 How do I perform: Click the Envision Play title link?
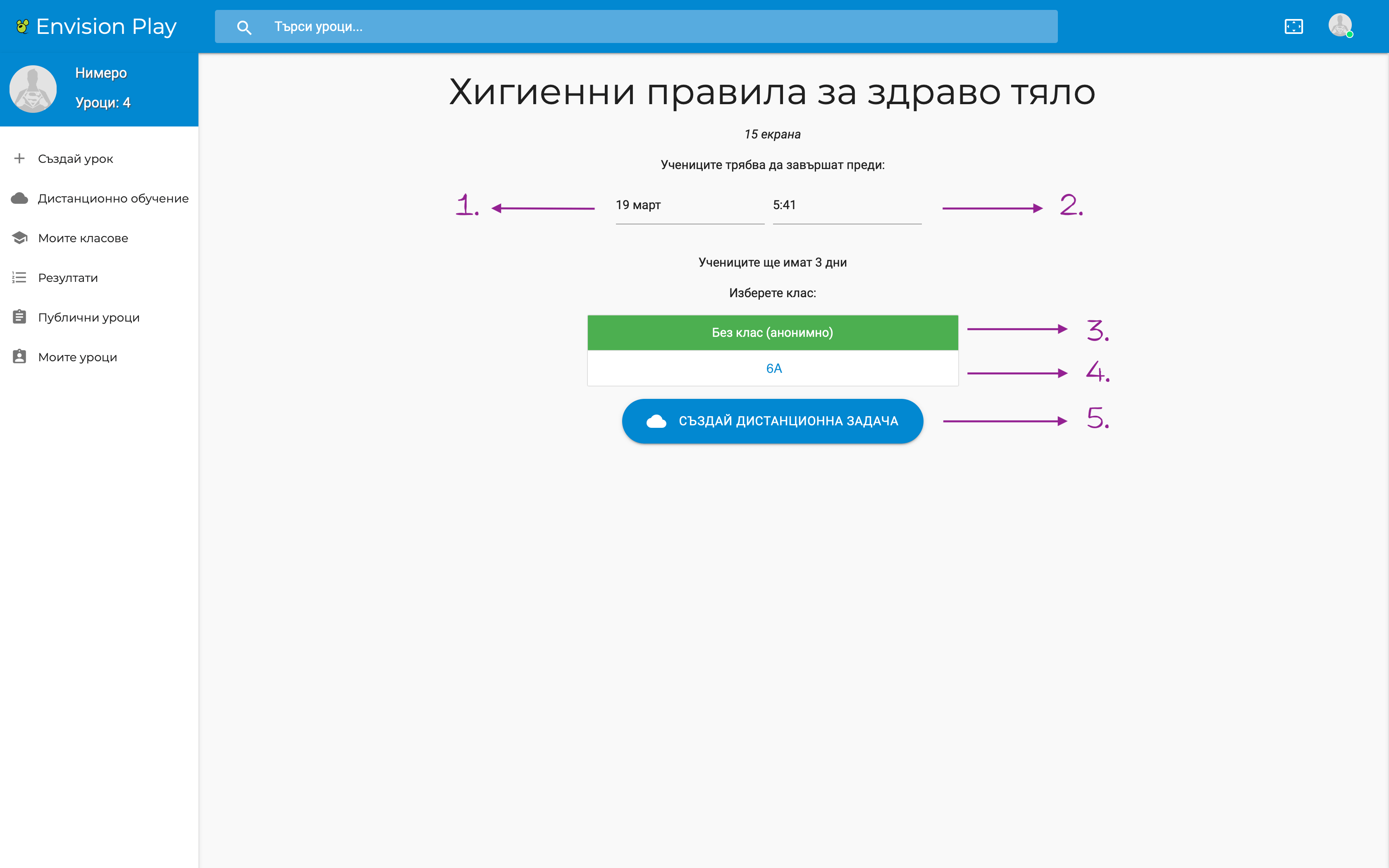(x=106, y=26)
